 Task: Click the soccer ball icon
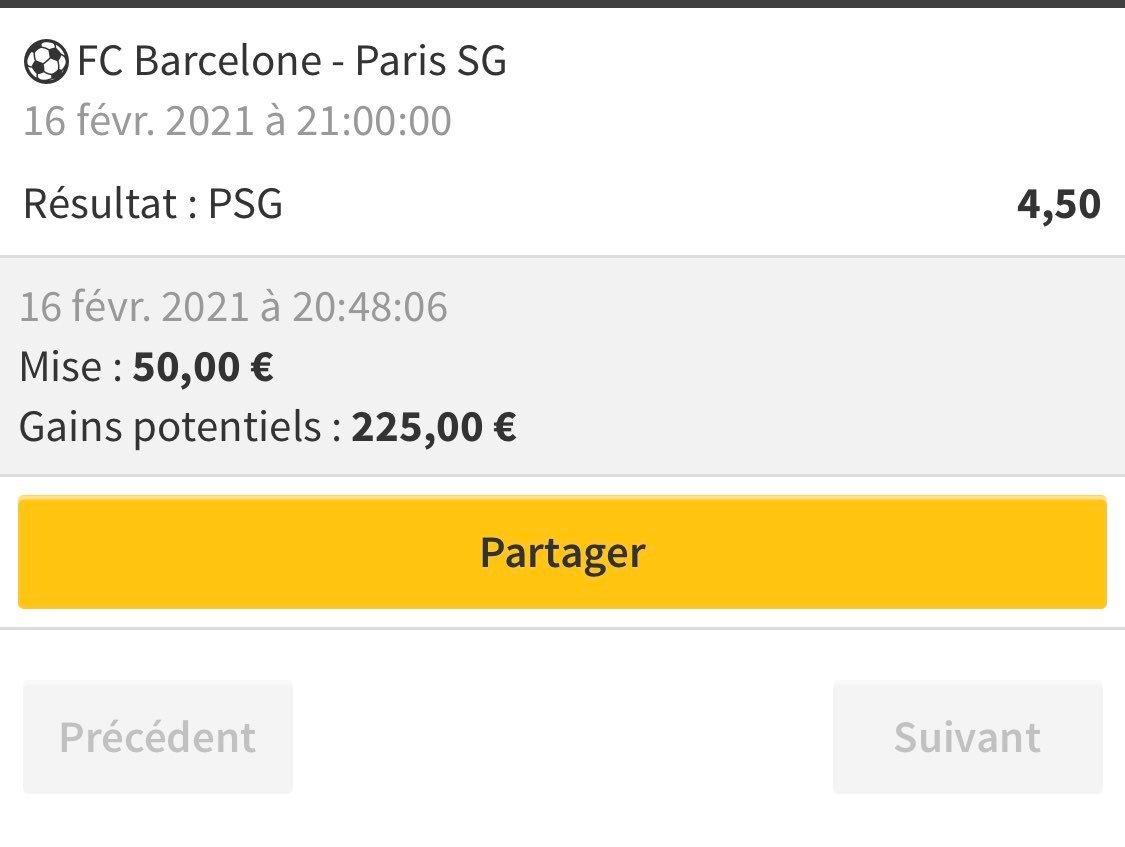pos(46,63)
